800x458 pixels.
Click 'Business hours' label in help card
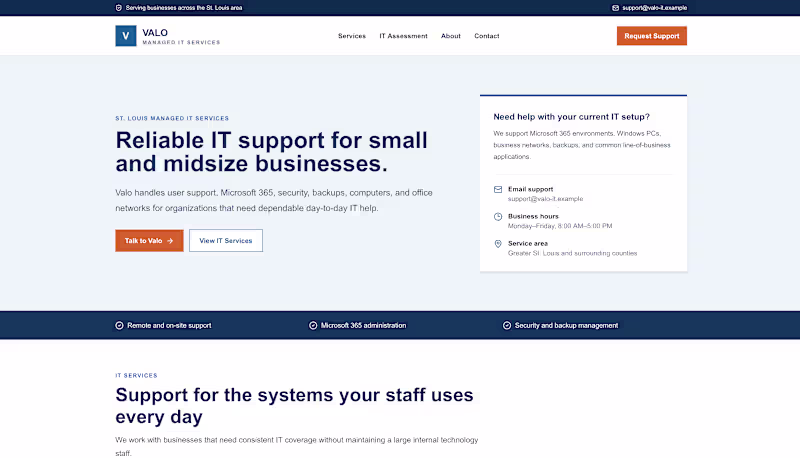pos(533,216)
